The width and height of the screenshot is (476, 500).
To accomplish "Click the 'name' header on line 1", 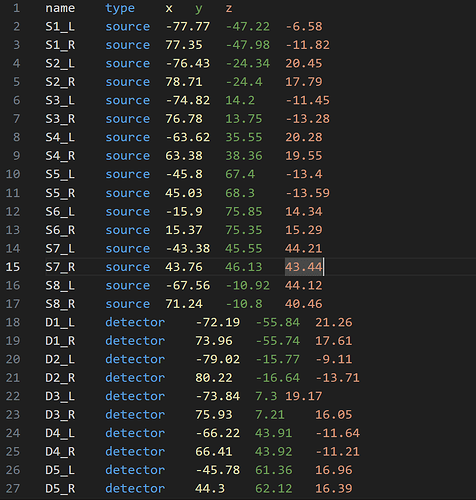I will pyautogui.click(x=60, y=8).
